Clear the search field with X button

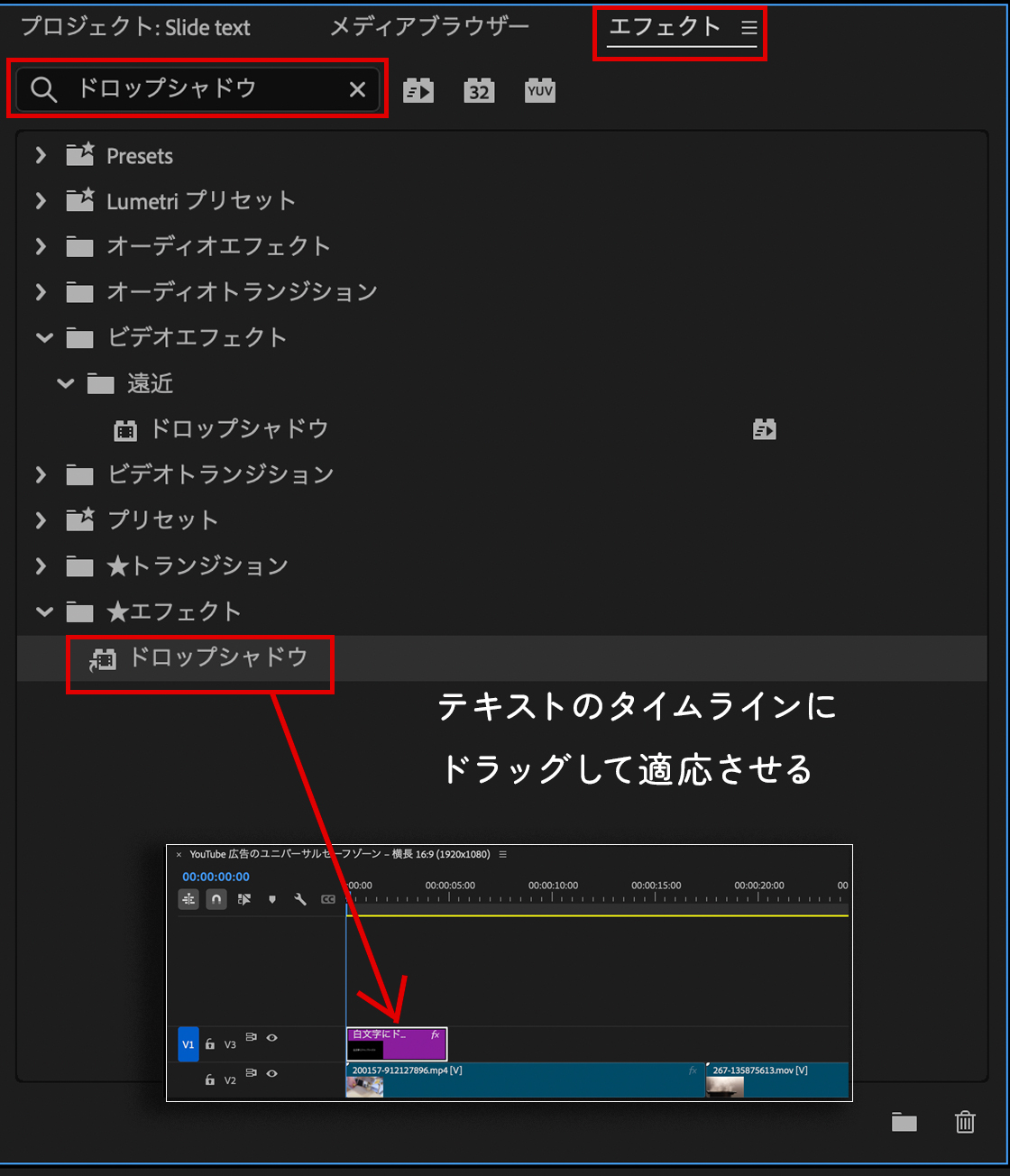coord(357,88)
